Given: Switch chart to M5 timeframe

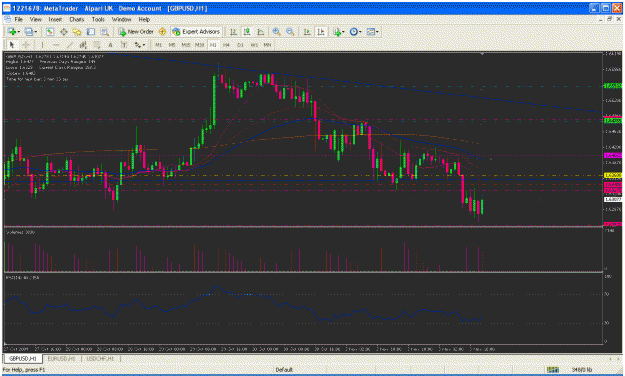Looking at the screenshot, I should tap(172, 45).
